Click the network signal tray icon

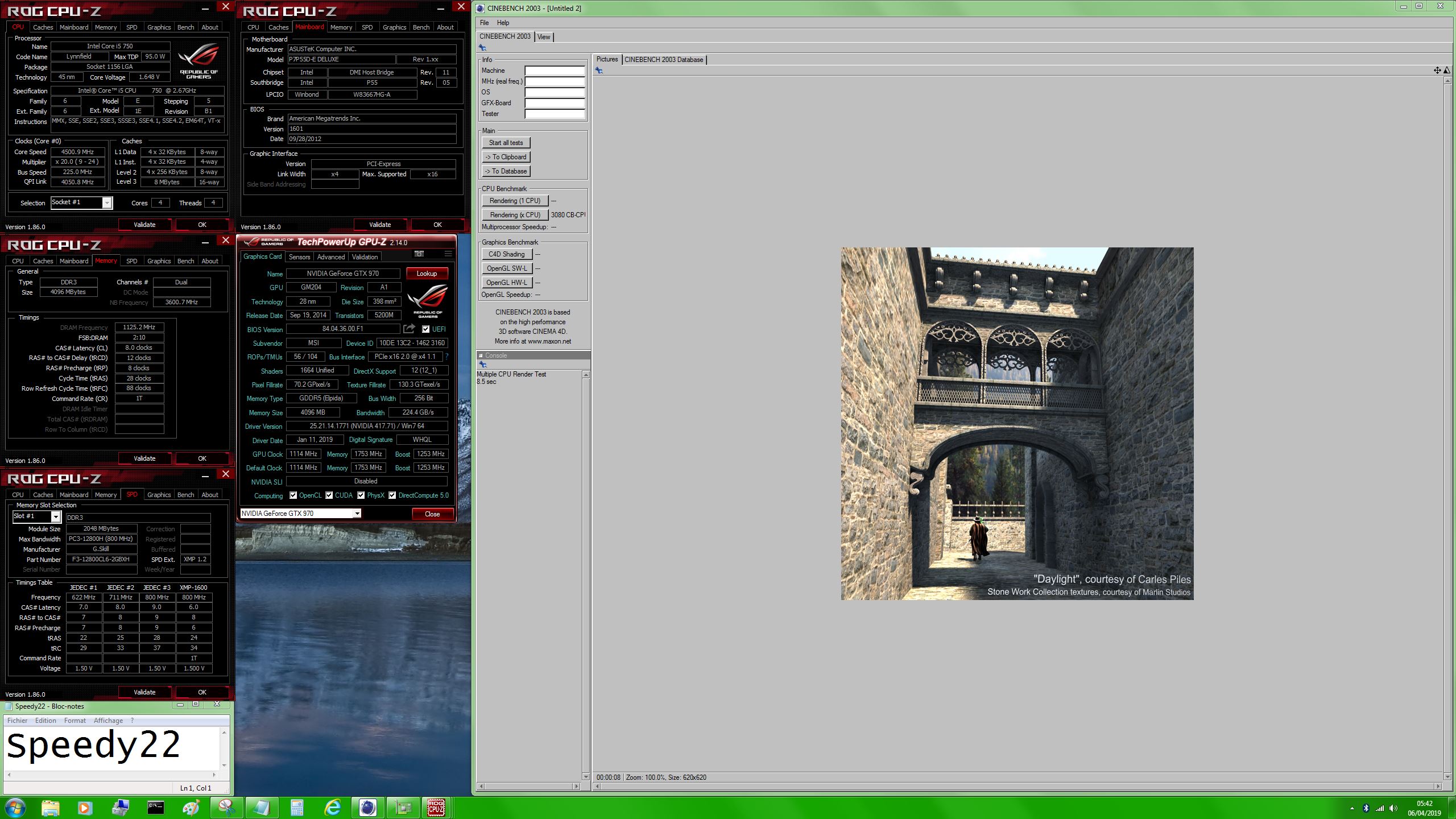pyautogui.click(x=1379, y=808)
